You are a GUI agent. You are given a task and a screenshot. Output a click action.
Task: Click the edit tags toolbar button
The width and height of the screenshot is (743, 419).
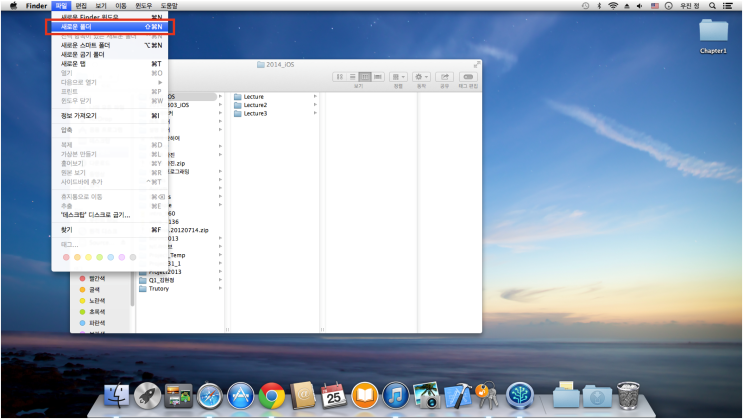[468, 77]
